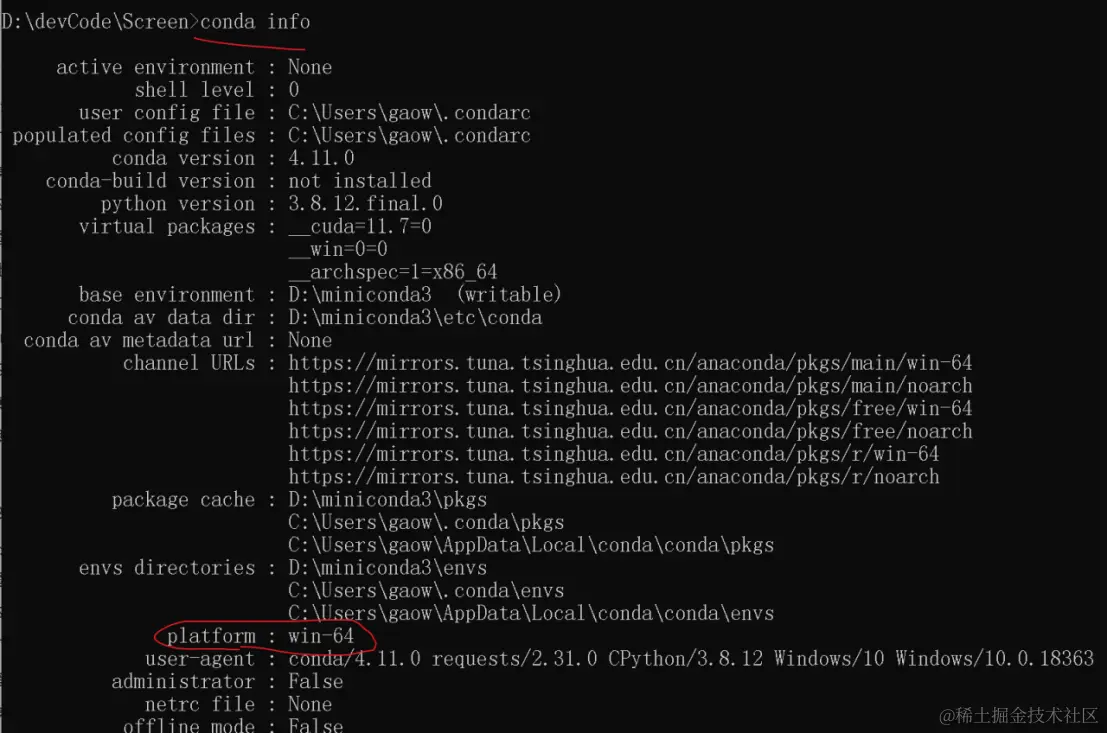Open the pkgs/main/noarch mirror URL
The width and height of the screenshot is (1107, 734).
630,386
